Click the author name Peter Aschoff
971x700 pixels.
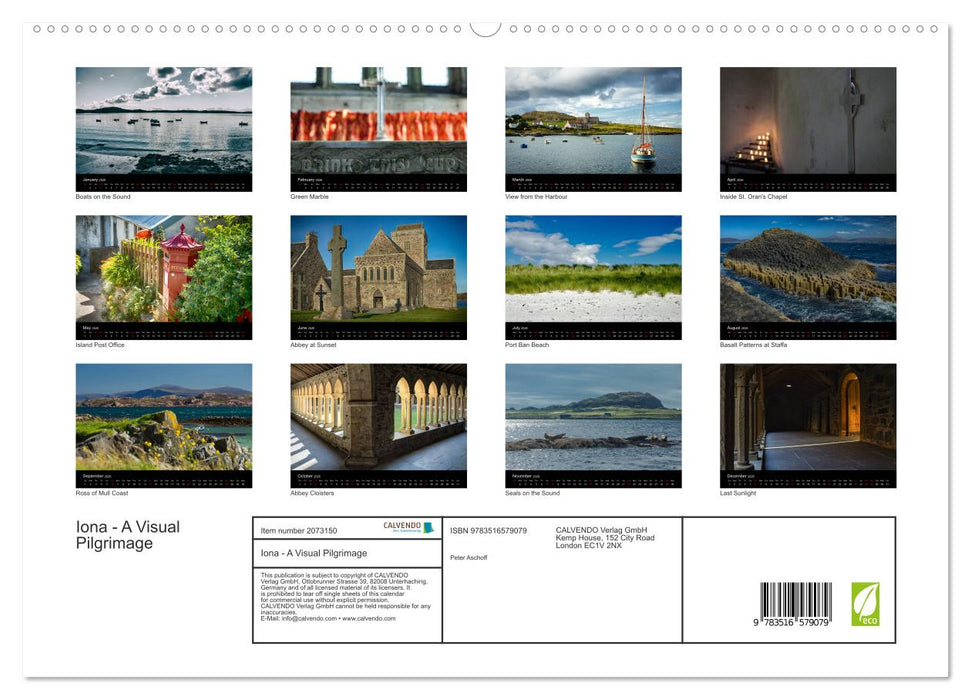pyautogui.click(x=468, y=558)
